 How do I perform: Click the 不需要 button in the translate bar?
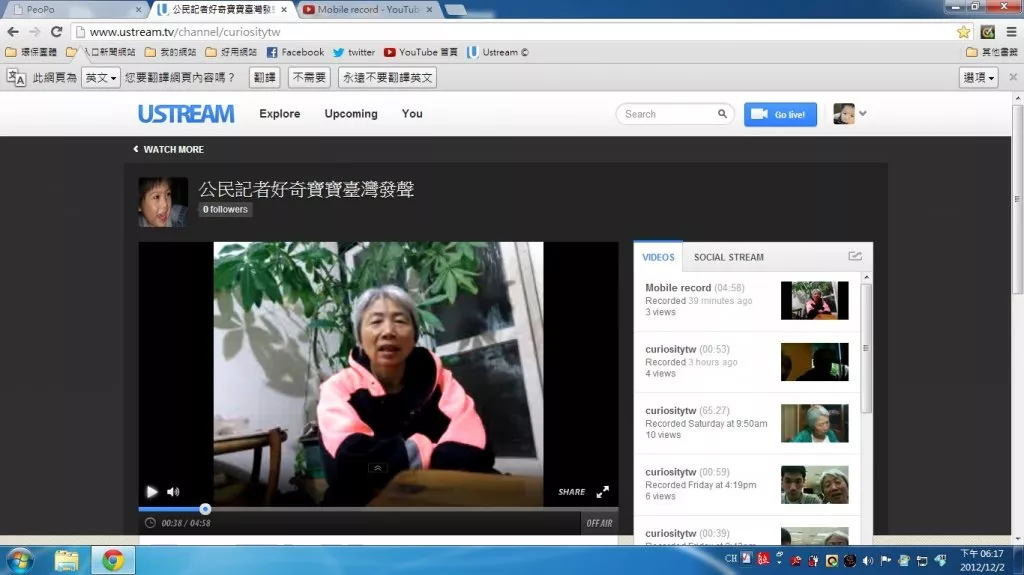coord(309,78)
